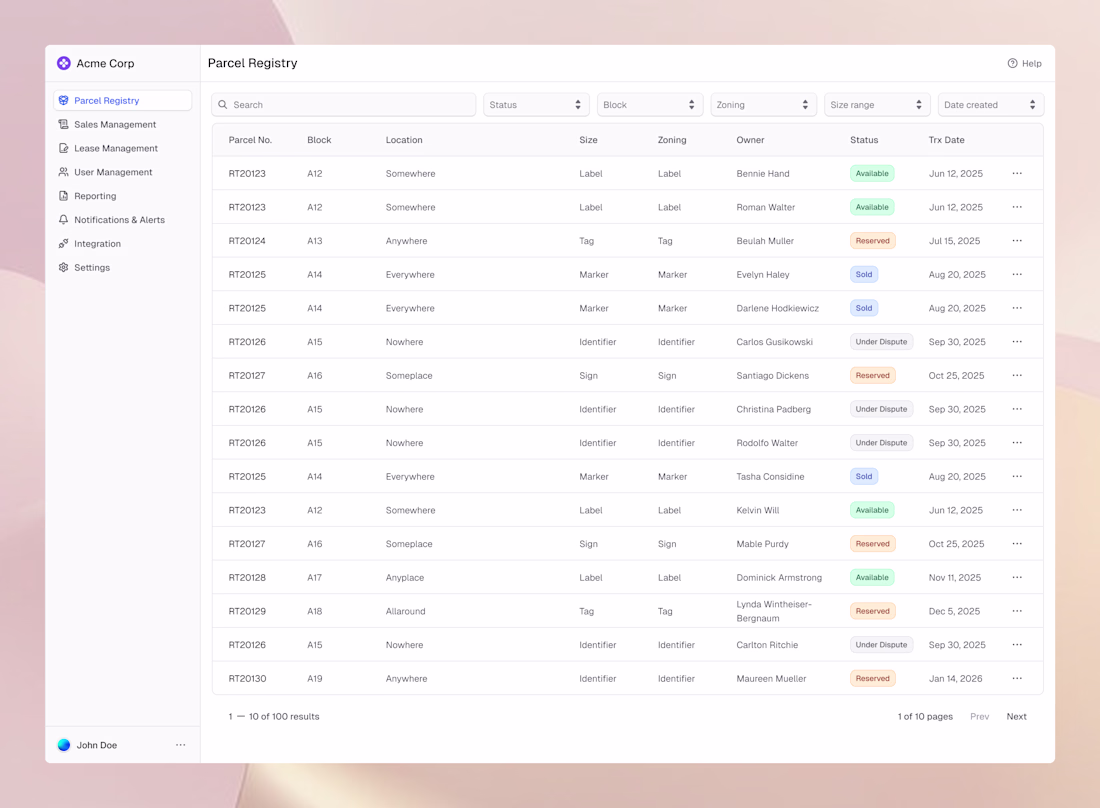
Task: Click the Help link
Action: click(x=1024, y=63)
